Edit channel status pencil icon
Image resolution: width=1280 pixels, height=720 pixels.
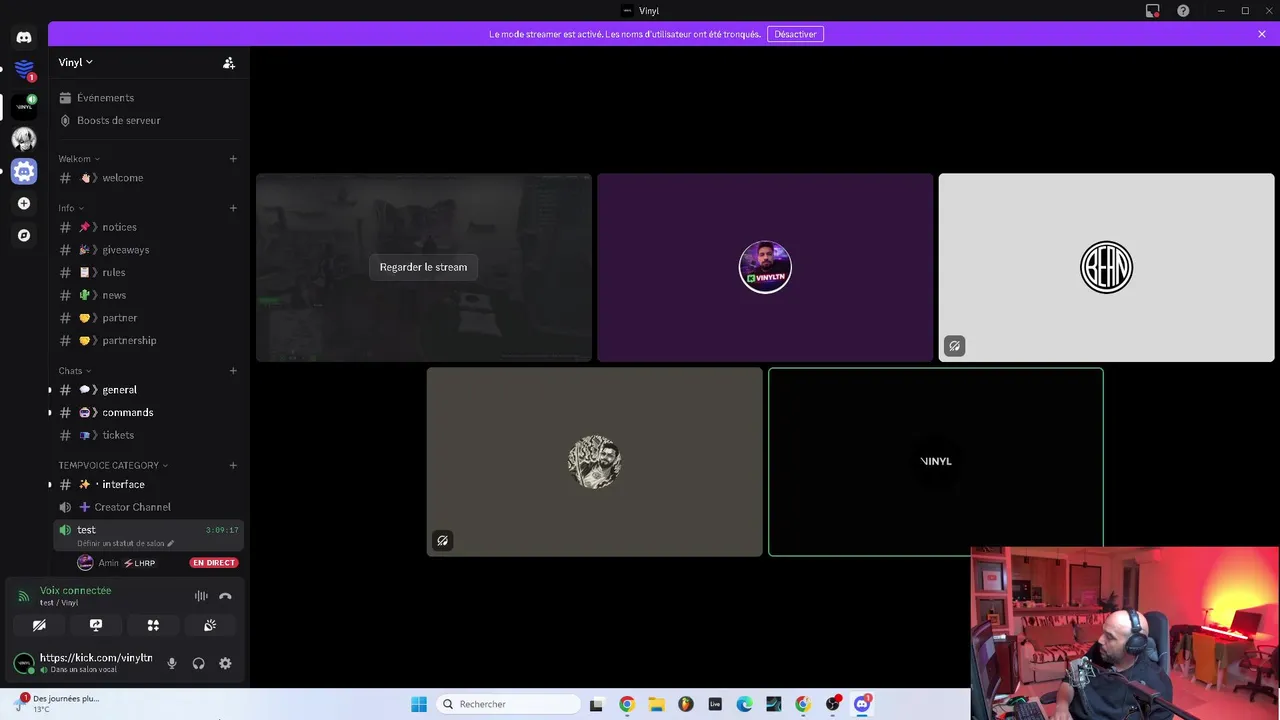[171, 544]
